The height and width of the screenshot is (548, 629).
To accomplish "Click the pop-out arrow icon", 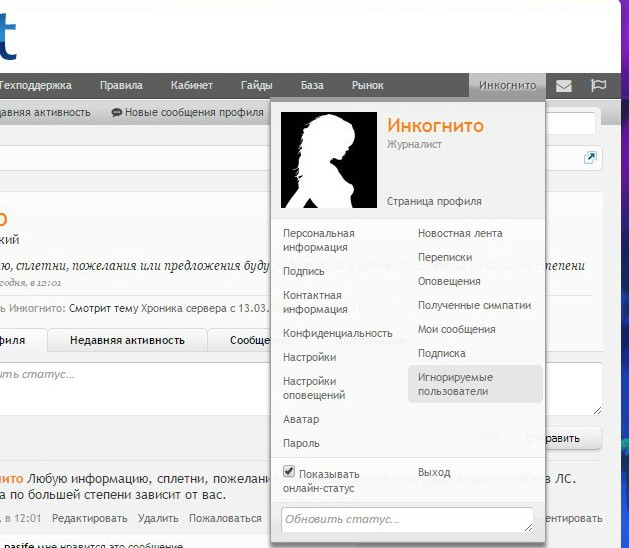I will pyautogui.click(x=590, y=158).
